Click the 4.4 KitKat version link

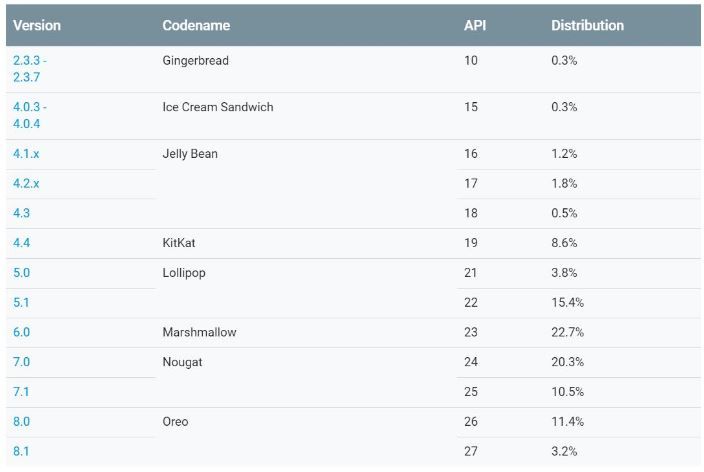coord(21,243)
